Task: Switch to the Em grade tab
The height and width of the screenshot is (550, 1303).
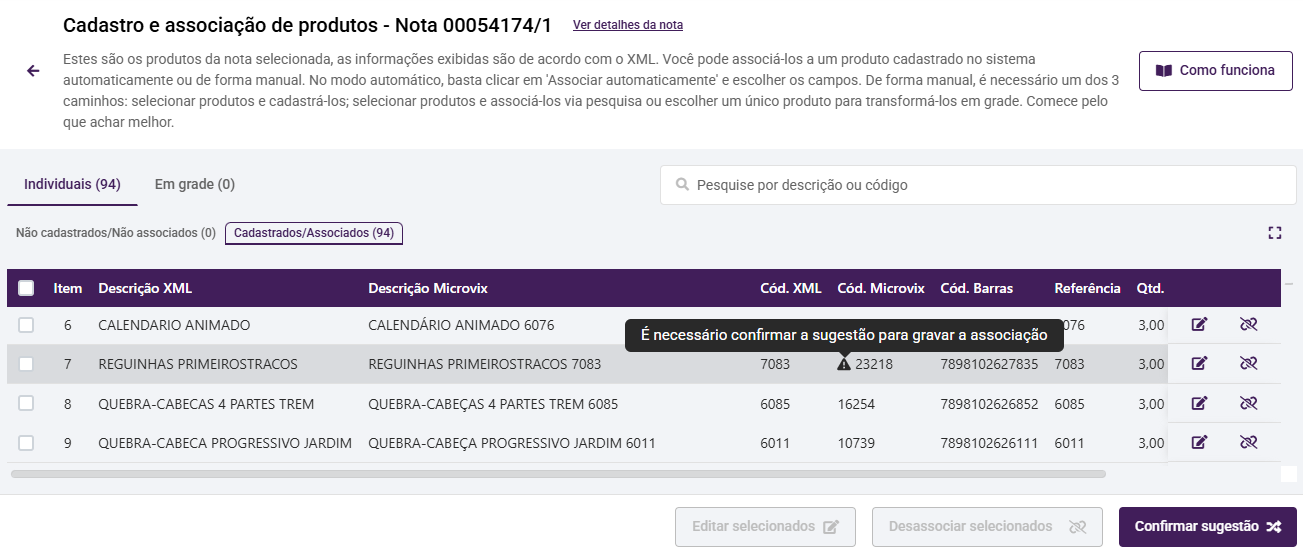Action: pos(194,184)
